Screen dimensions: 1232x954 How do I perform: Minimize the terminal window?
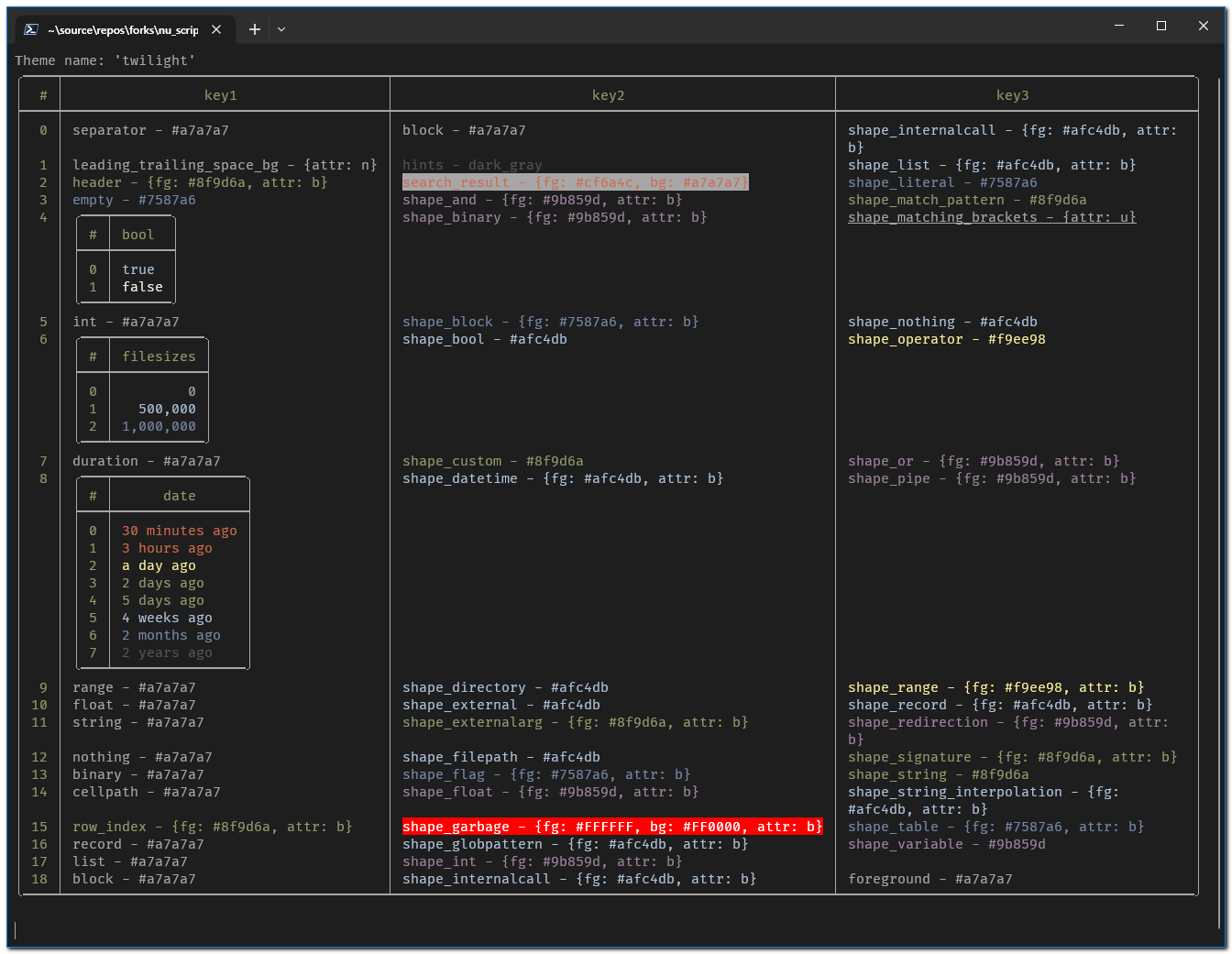(x=1119, y=26)
